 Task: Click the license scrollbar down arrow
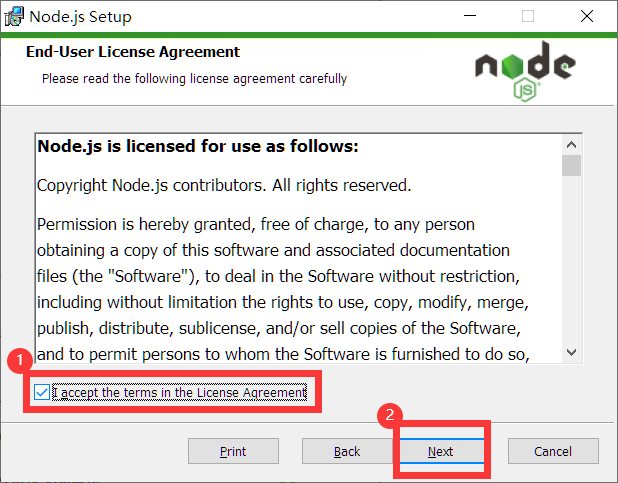(571, 352)
